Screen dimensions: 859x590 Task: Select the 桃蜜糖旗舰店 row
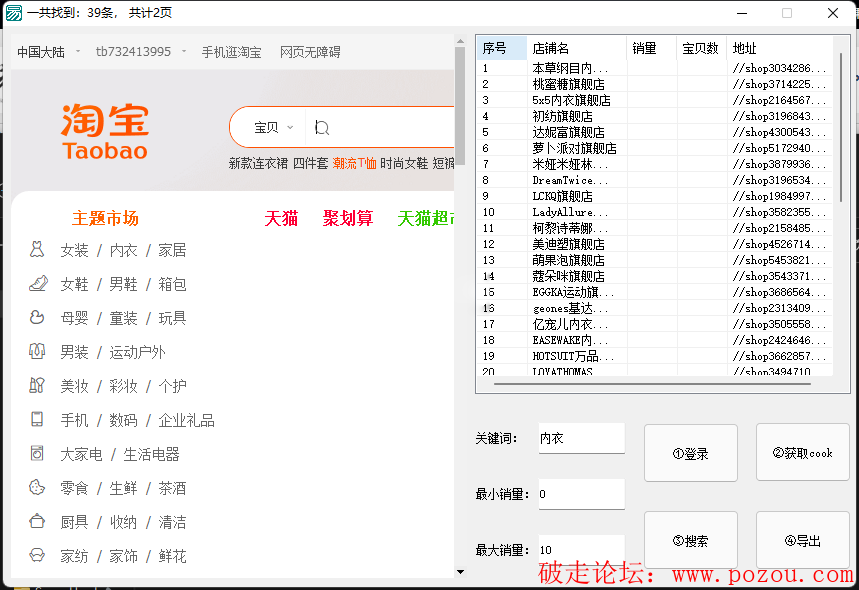pyautogui.click(x=655, y=84)
